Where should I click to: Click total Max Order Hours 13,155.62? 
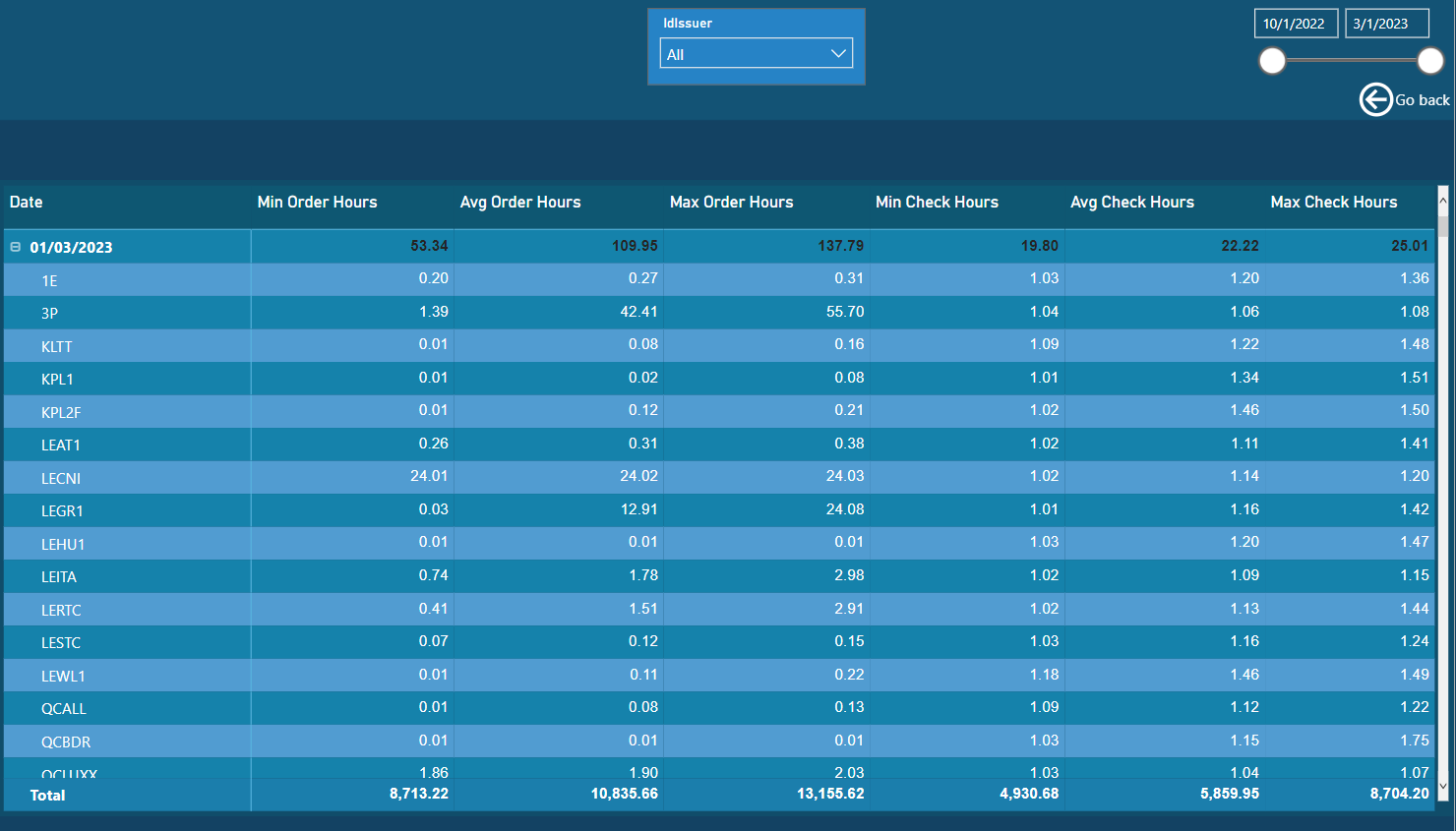pos(831,794)
